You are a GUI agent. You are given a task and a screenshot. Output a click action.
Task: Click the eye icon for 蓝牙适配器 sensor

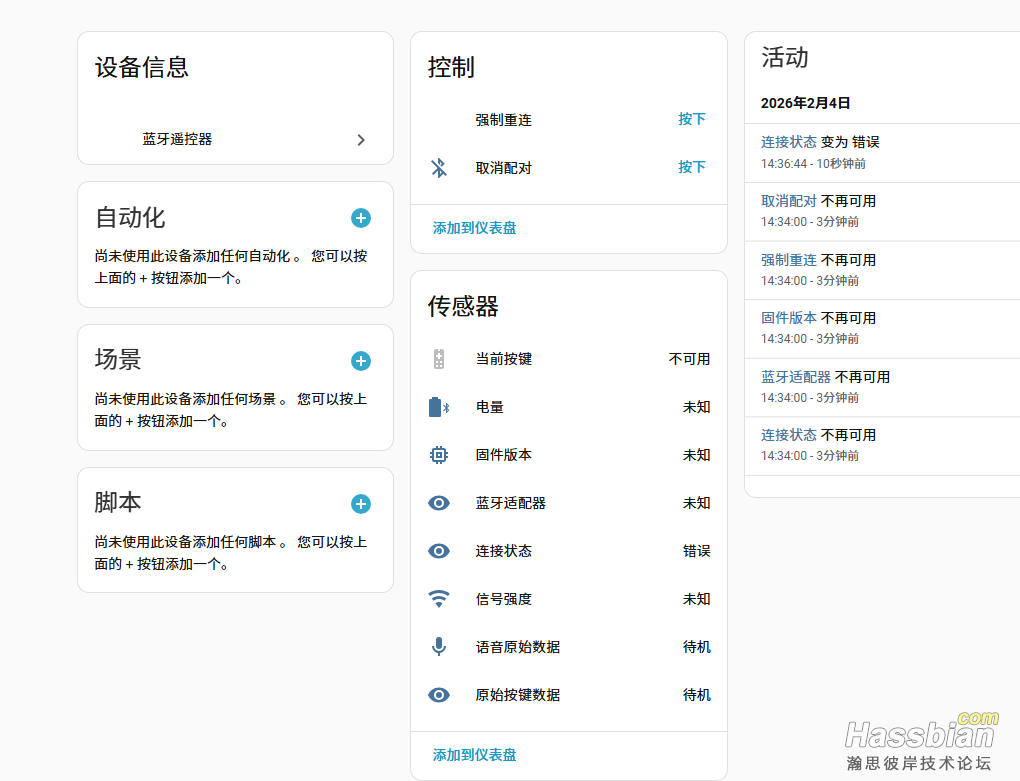click(x=439, y=503)
